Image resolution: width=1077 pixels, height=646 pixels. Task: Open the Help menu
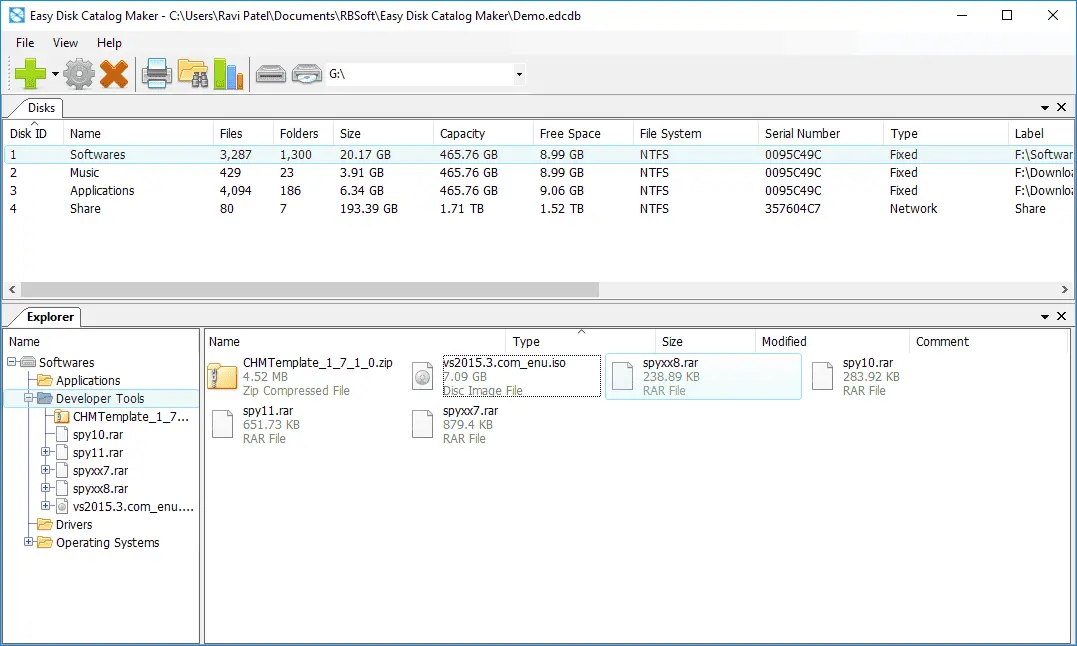[109, 43]
